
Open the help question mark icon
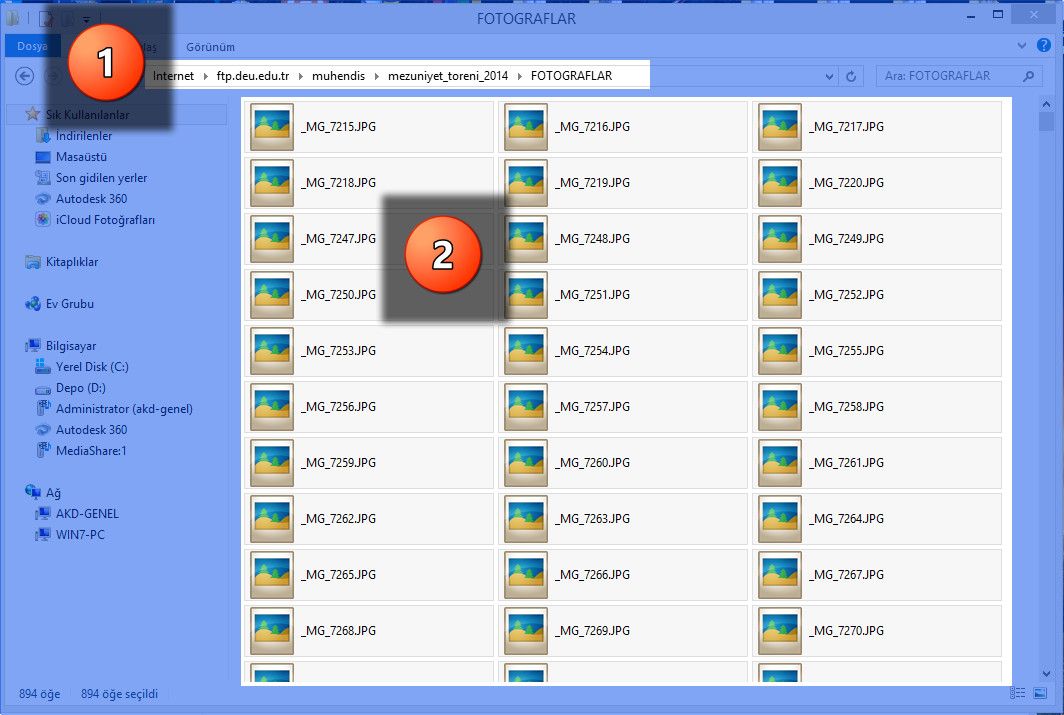coord(1044,45)
